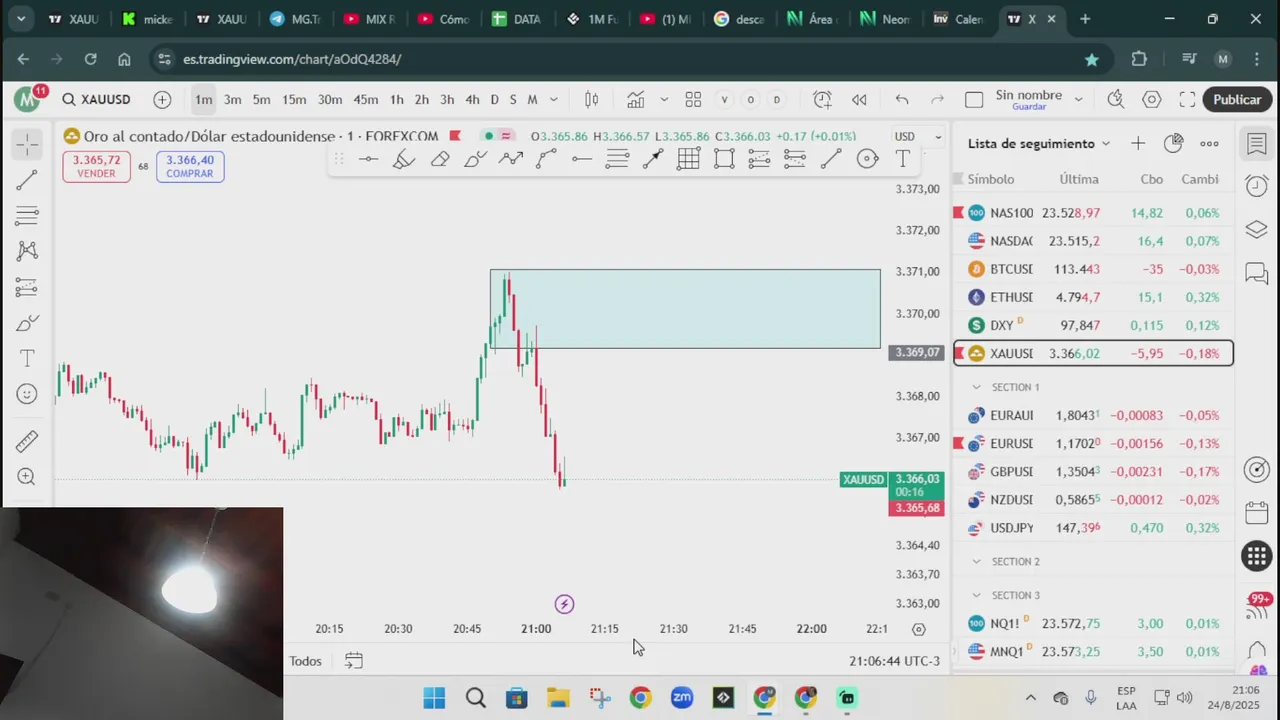The width and height of the screenshot is (1280, 720).
Task: Click the 21:06:44 UTC-3 timezone button
Action: coord(894,661)
